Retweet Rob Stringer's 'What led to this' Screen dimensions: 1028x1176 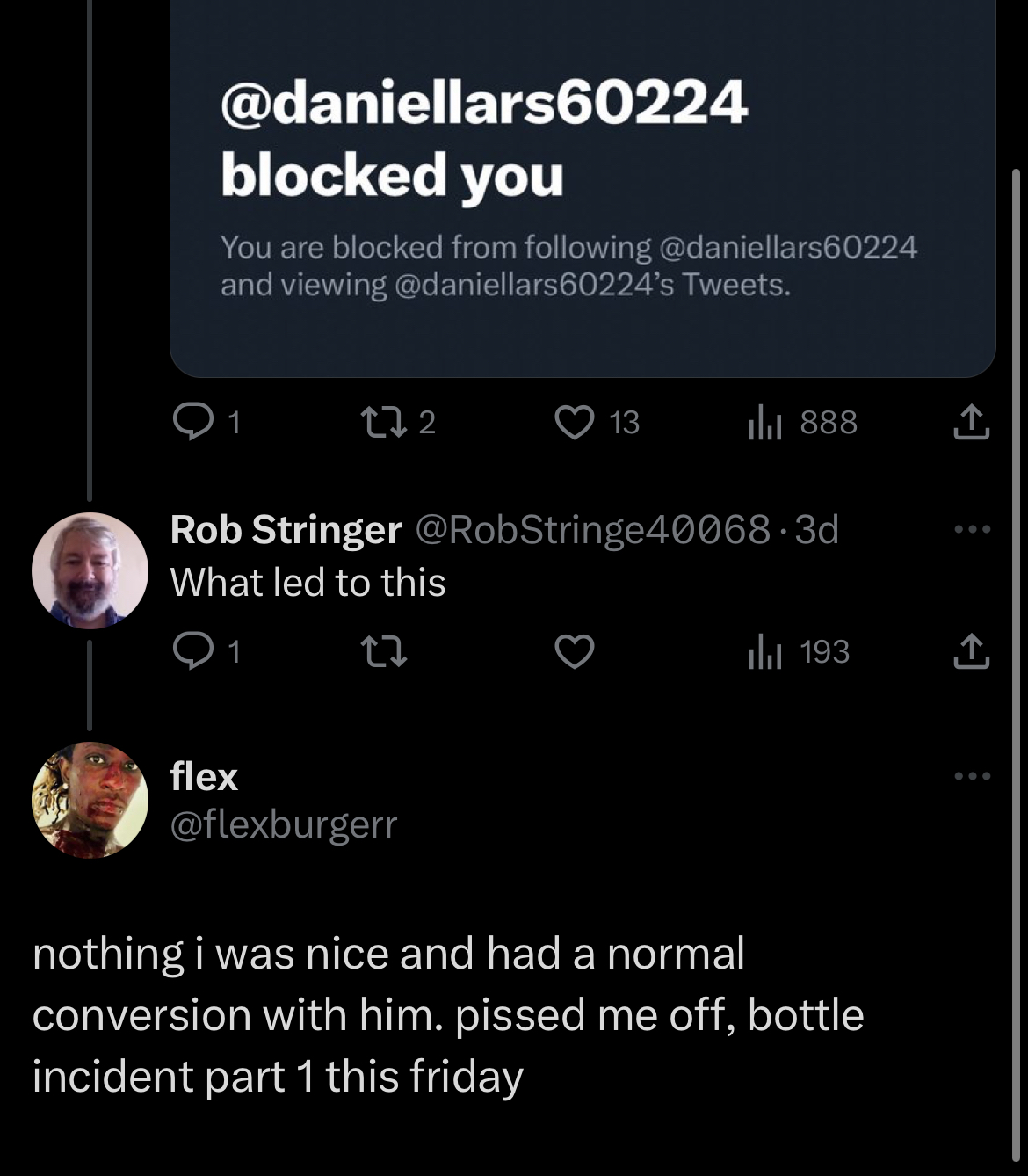[382, 652]
